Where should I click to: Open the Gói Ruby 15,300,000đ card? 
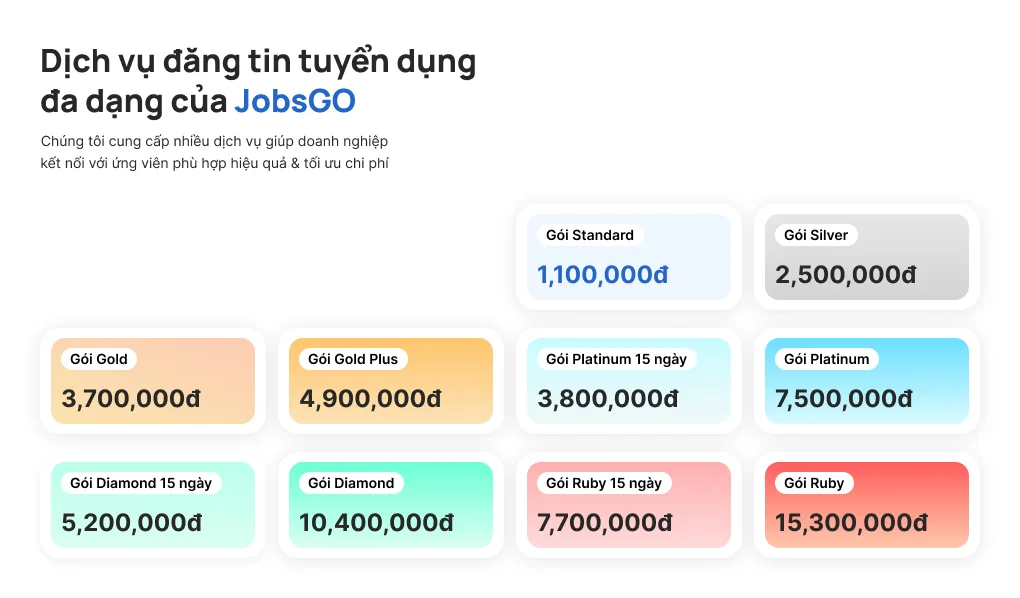point(866,505)
